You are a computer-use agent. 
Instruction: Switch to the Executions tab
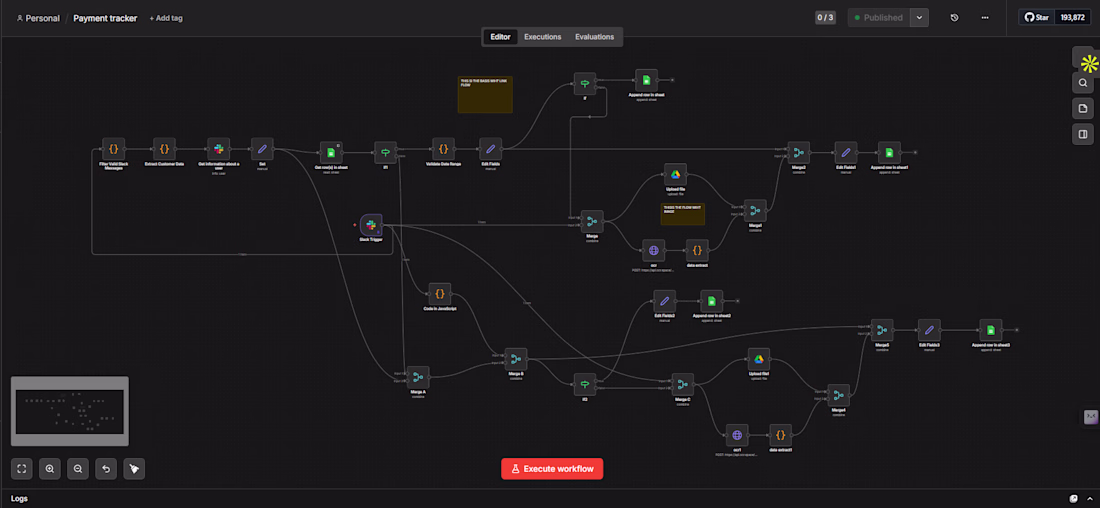[x=542, y=36]
